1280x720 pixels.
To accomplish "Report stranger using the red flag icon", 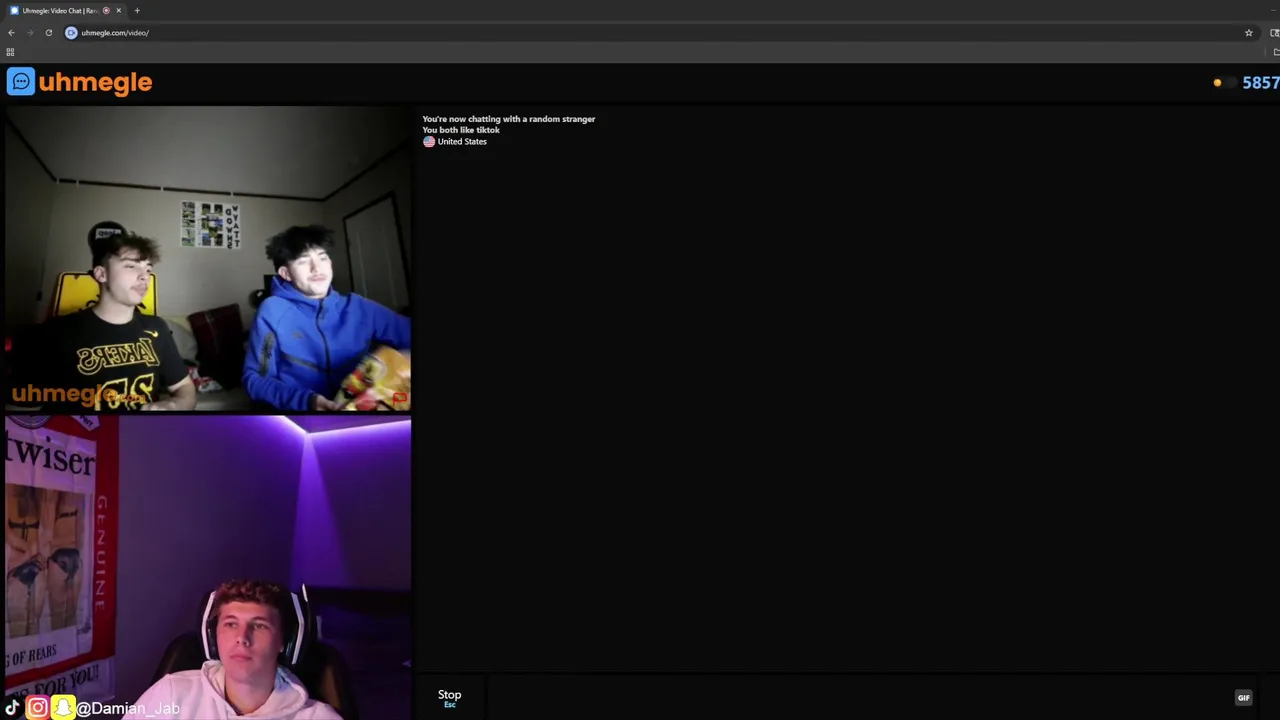I will [x=399, y=399].
